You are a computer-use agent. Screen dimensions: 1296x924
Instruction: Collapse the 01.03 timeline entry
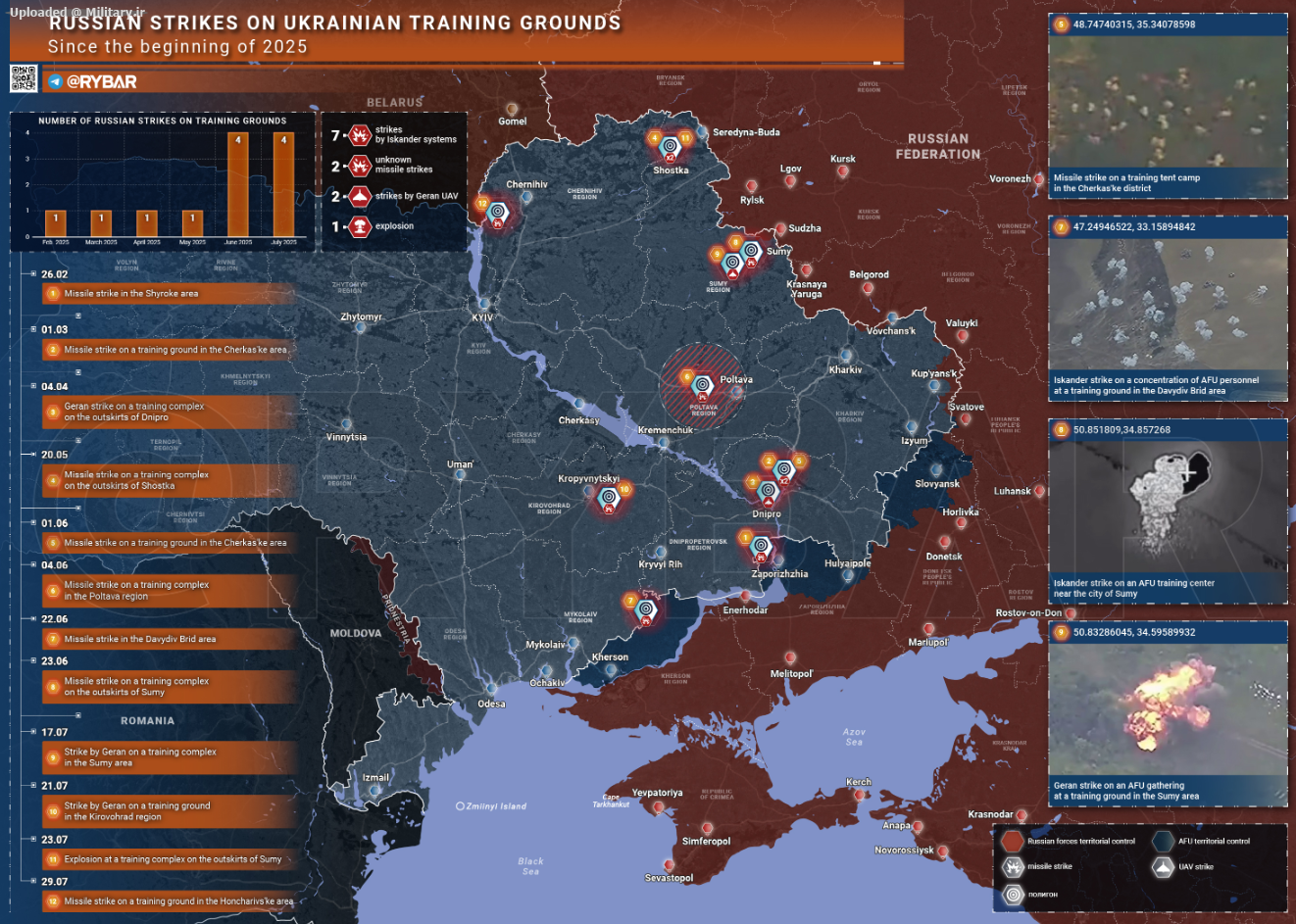[x=33, y=329]
